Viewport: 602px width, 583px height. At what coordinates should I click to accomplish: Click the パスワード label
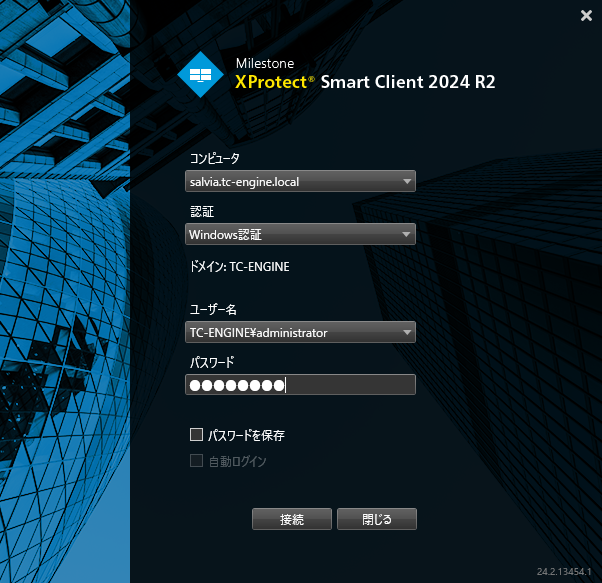[x=212, y=362]
